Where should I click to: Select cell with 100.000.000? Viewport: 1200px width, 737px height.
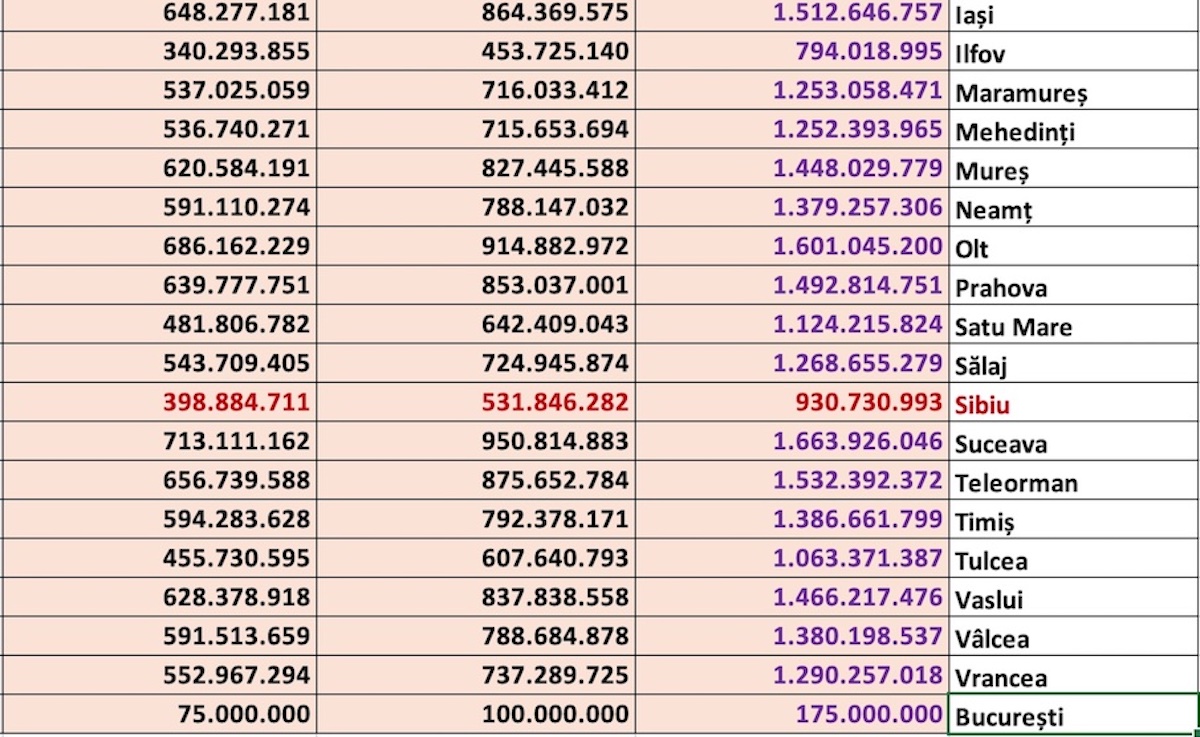(x=476, y=716)
